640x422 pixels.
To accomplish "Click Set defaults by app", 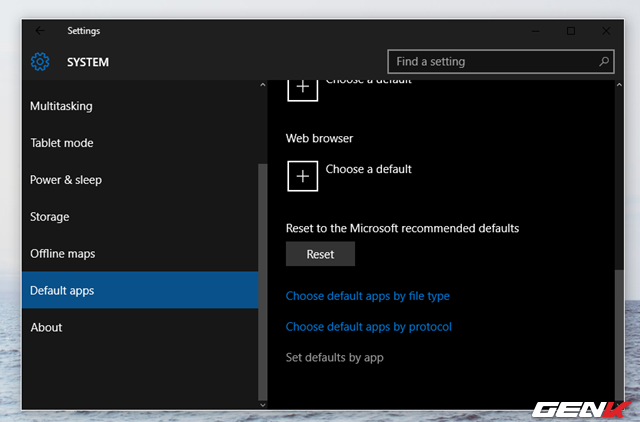I will pyautogui.click(x=335, y=358).
